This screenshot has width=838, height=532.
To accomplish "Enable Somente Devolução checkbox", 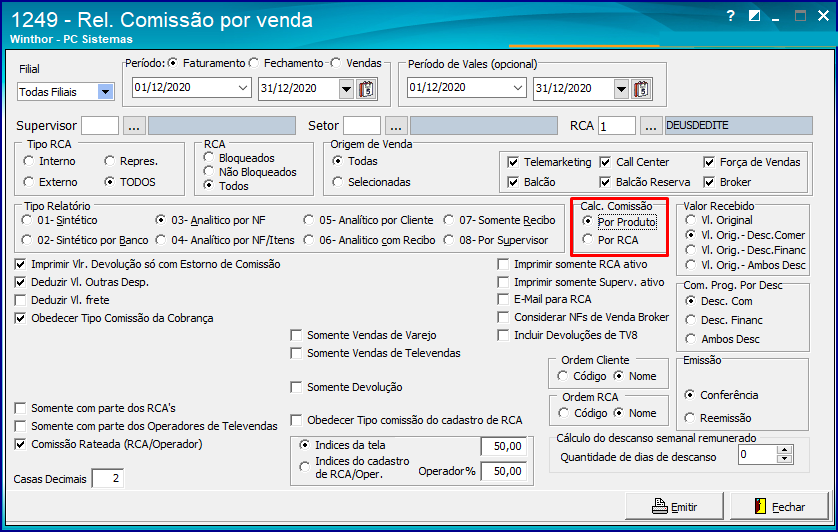I will coord(296,387).
